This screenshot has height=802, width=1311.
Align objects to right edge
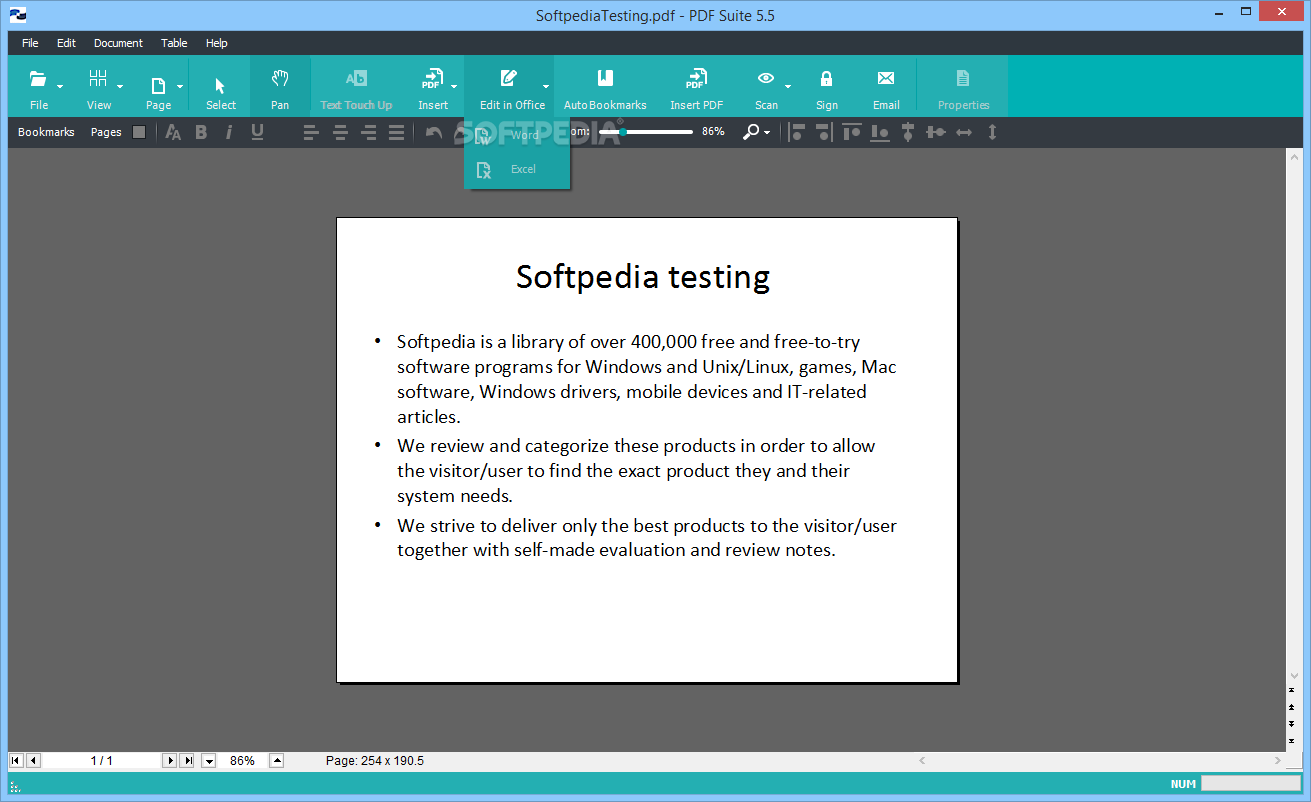tap(823, 132)
